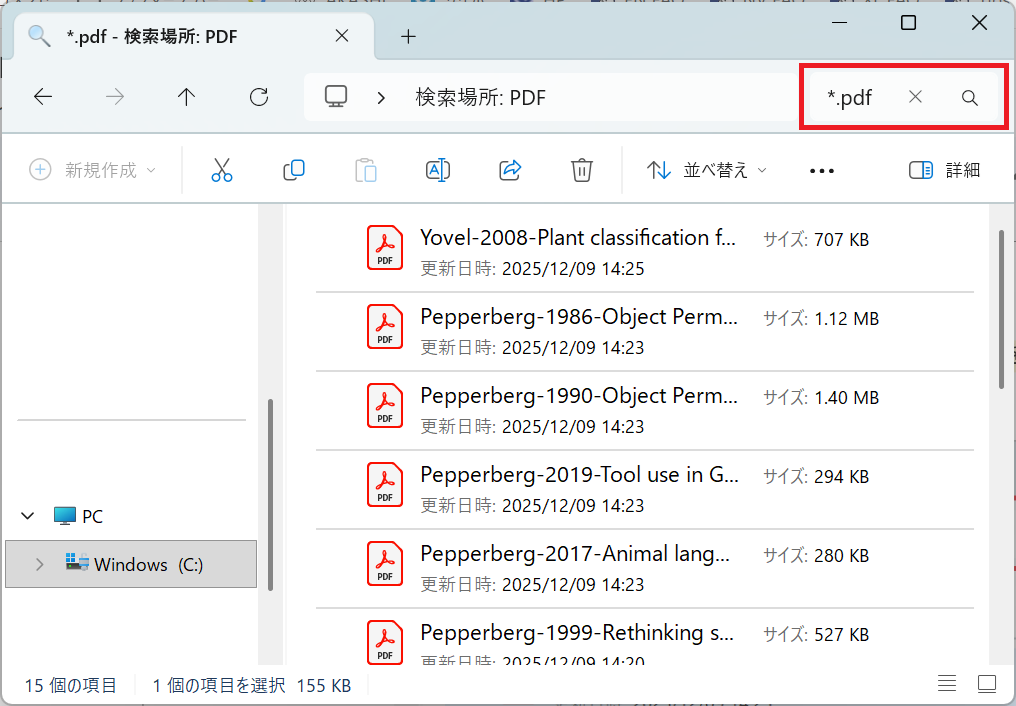Navigate back with the left arrow

43,97
